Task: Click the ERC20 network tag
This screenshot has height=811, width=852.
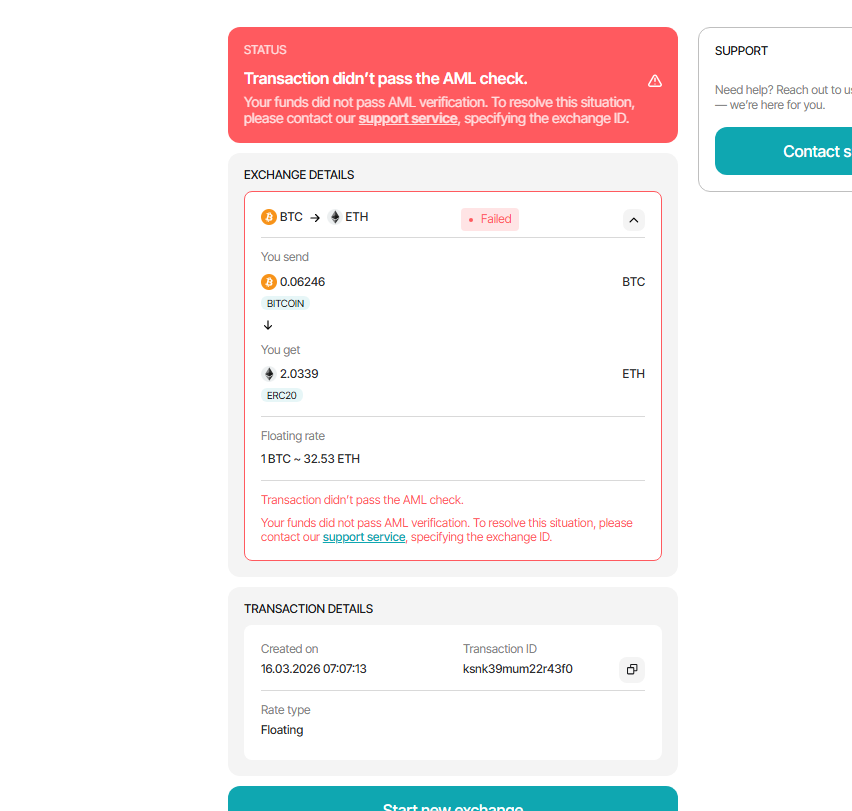Action: point(282,395)
